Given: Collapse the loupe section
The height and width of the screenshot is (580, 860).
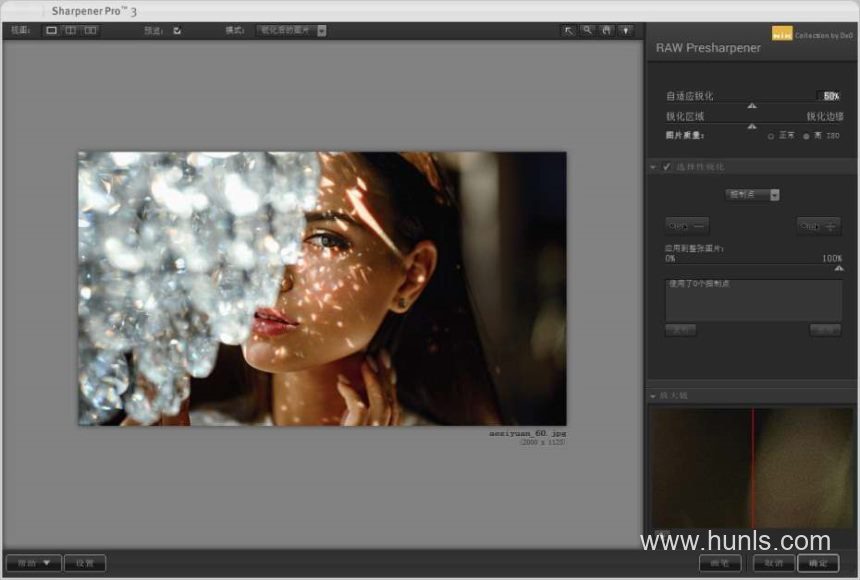Looking at the screenshot, I should tap(653, 396).
